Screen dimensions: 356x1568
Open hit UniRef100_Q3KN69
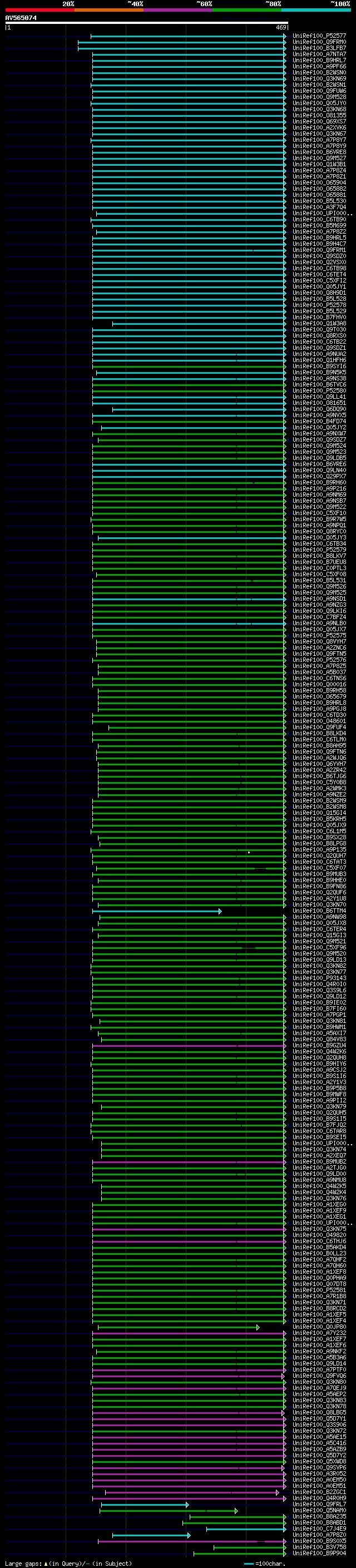point(319,78)
